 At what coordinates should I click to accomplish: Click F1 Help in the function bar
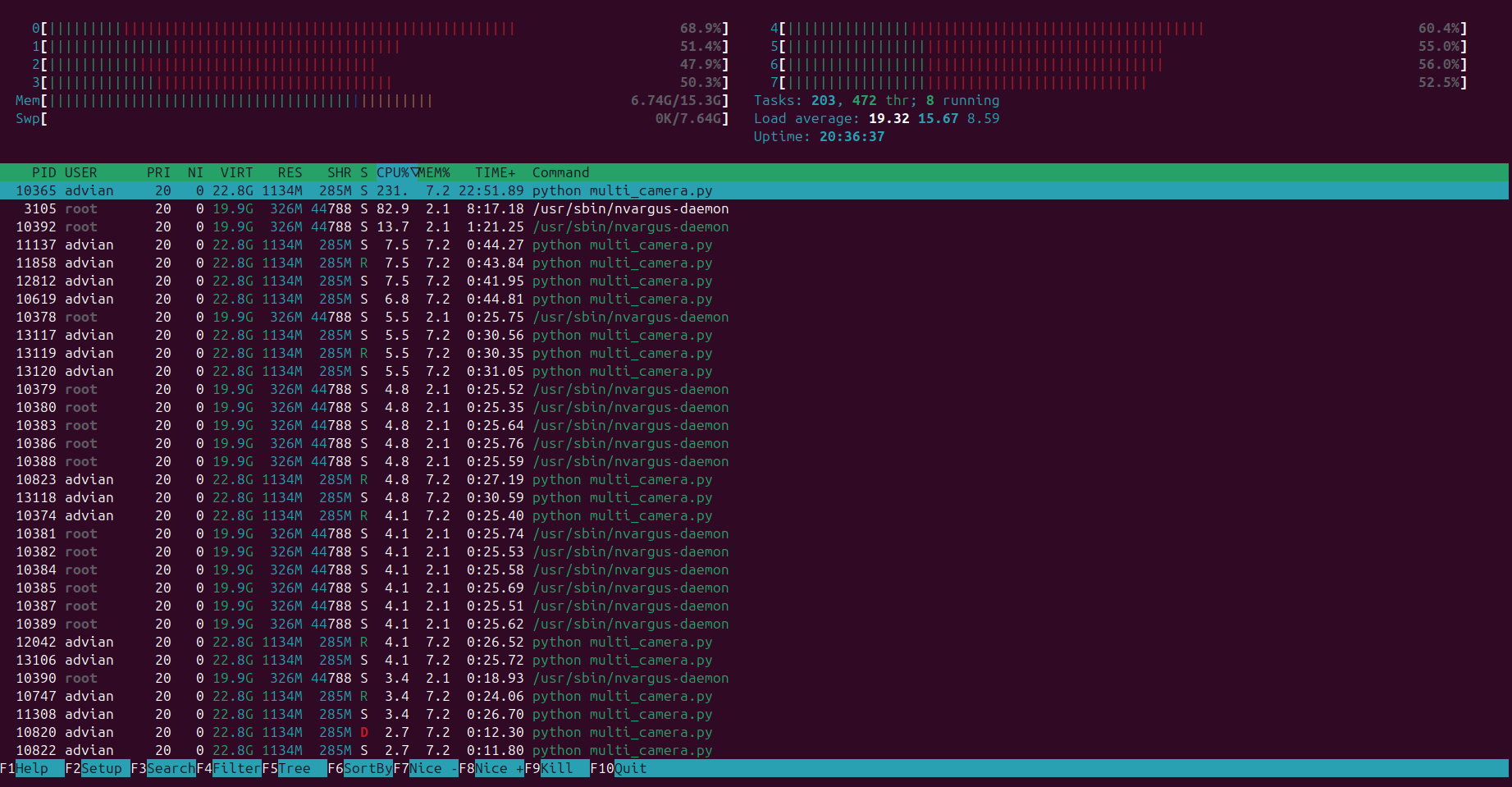coord(31,768)
